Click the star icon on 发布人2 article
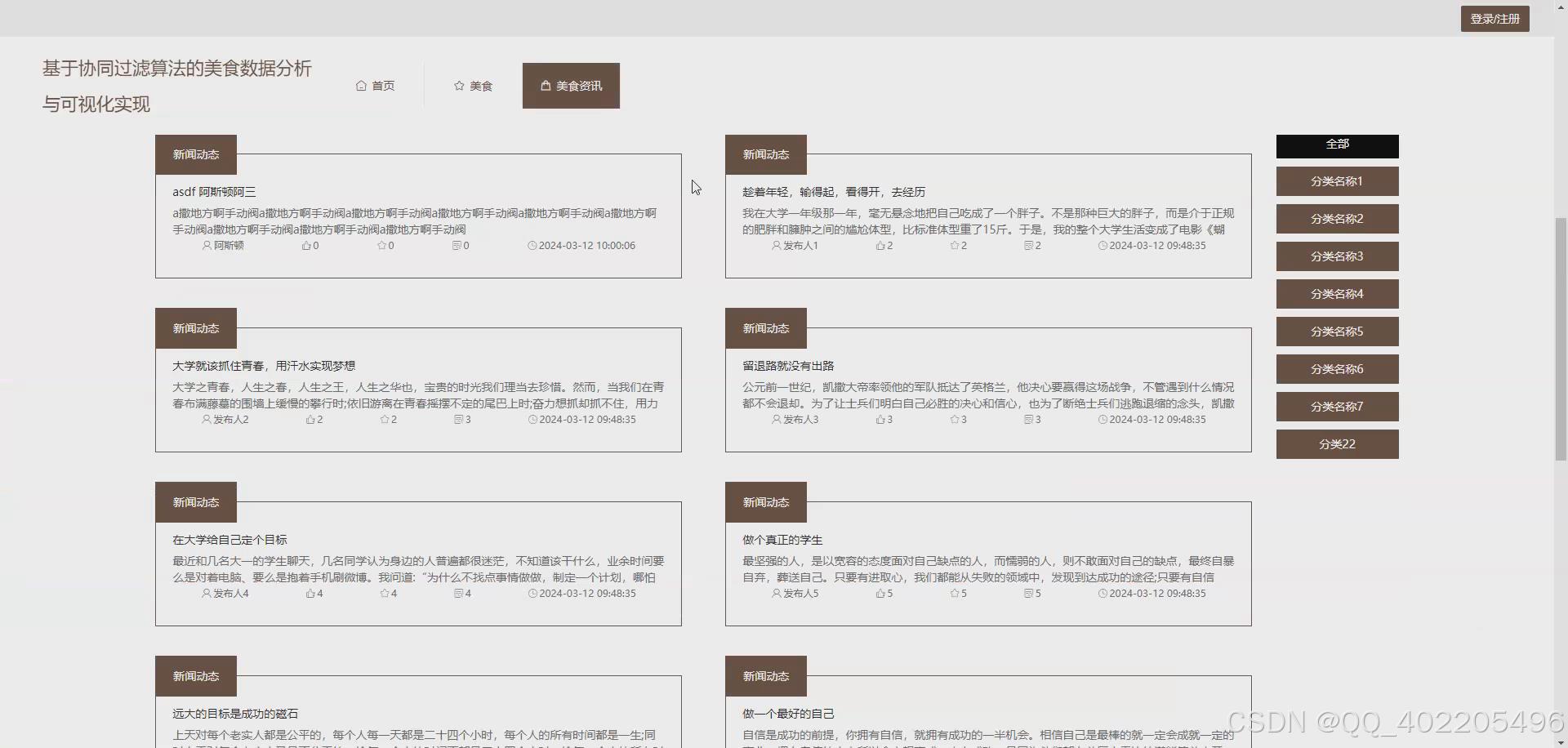The width and height of the screenshot is (1568, 748). point(385,420)
